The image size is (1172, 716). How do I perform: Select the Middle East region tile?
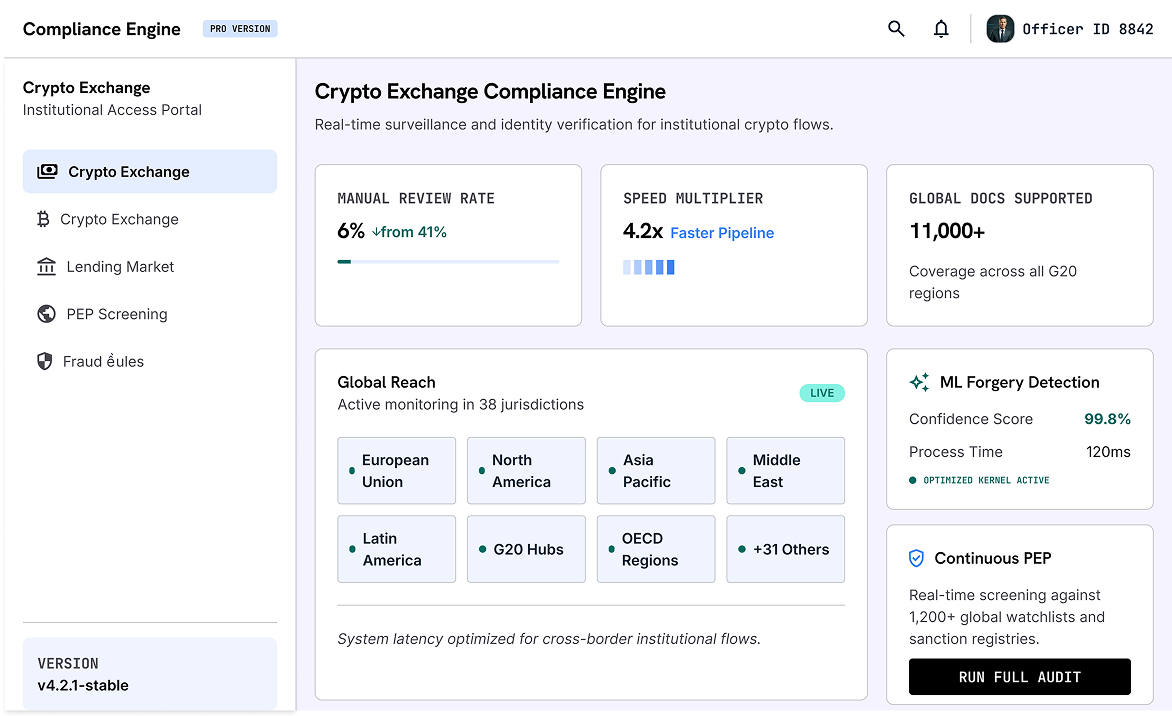coord(786,471)
